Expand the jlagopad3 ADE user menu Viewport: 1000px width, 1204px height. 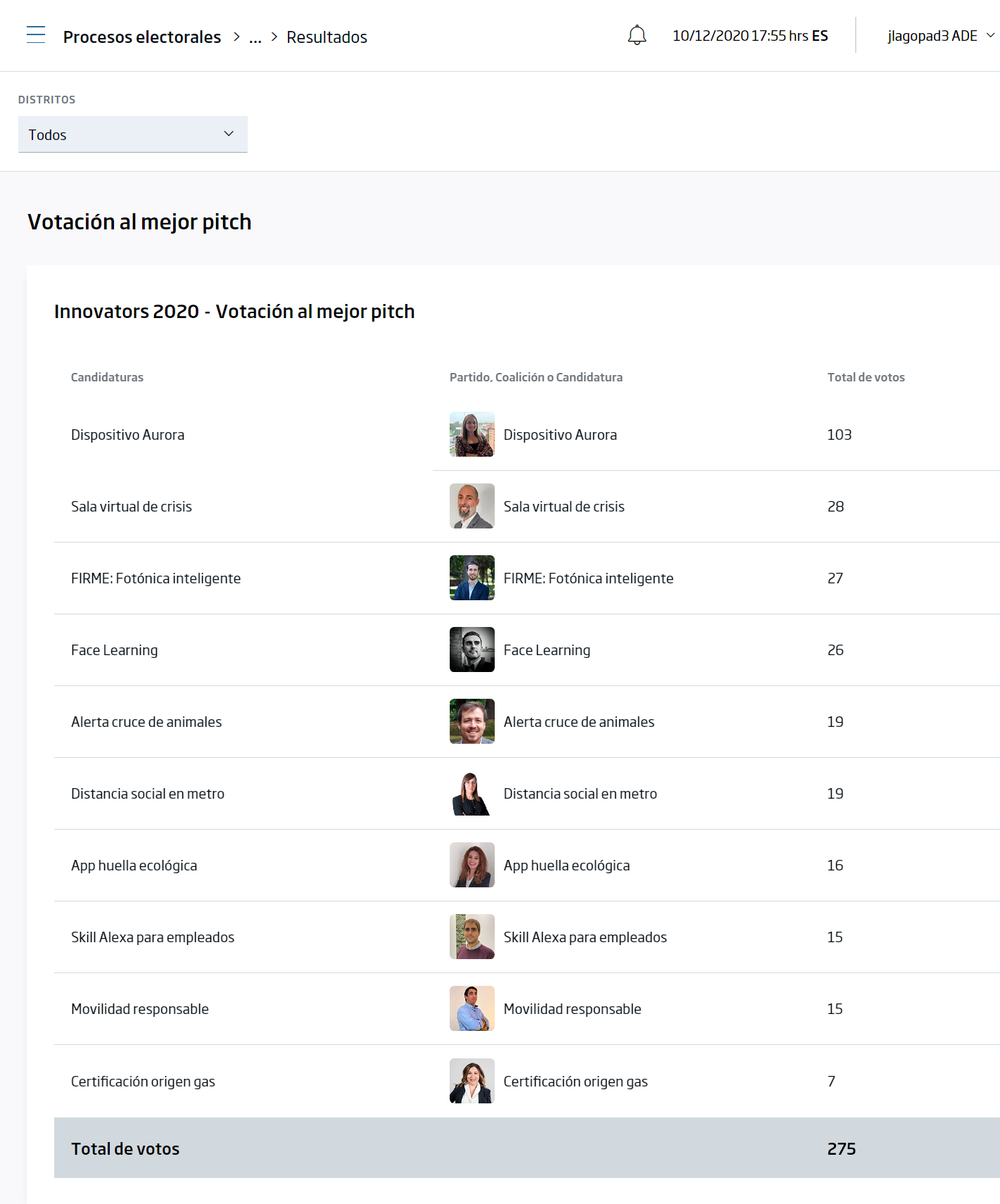(x=941, y=36)
